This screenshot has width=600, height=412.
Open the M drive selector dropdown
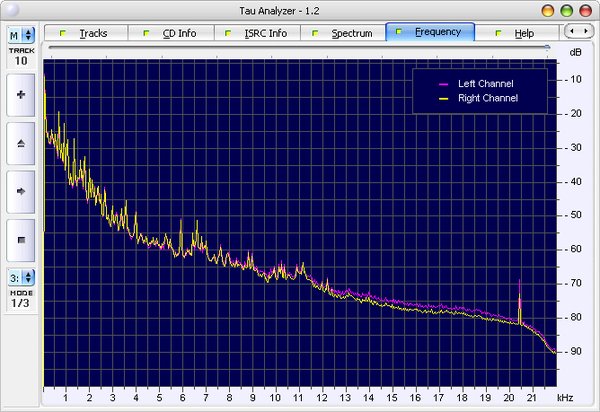21,35
